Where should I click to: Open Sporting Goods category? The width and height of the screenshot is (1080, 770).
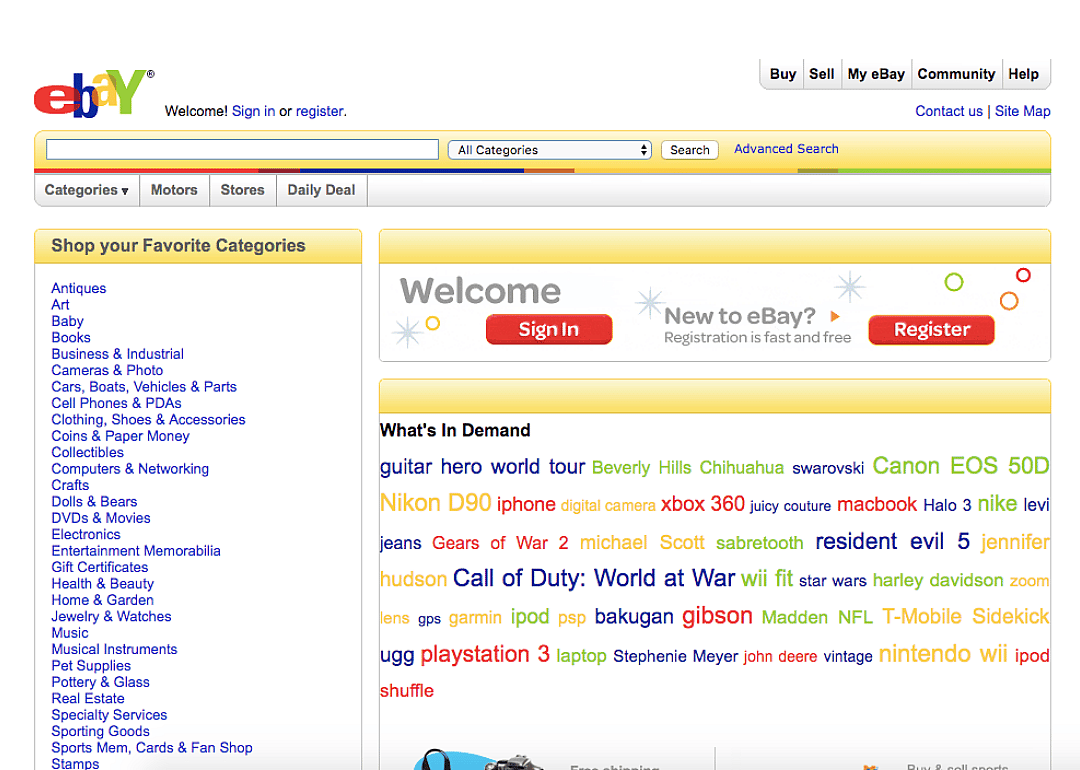pyautogui.click(x=101, y=731)
